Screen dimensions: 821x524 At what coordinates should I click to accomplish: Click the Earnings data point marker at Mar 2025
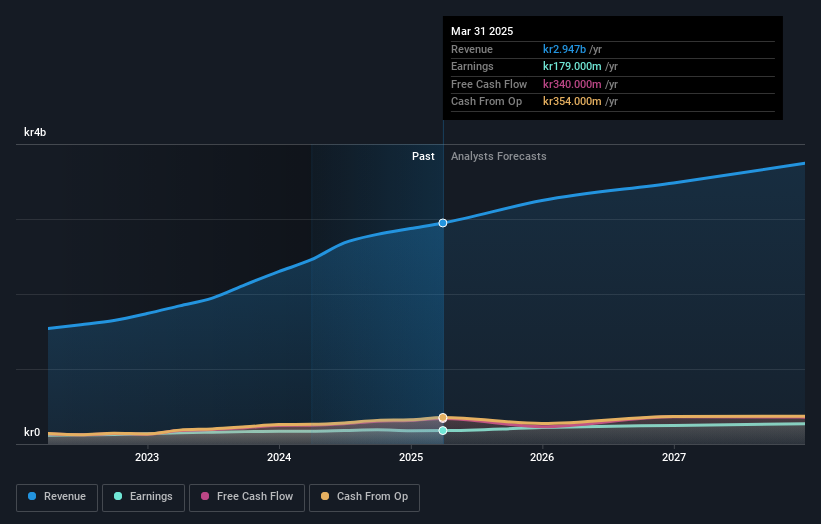[443, 430]
